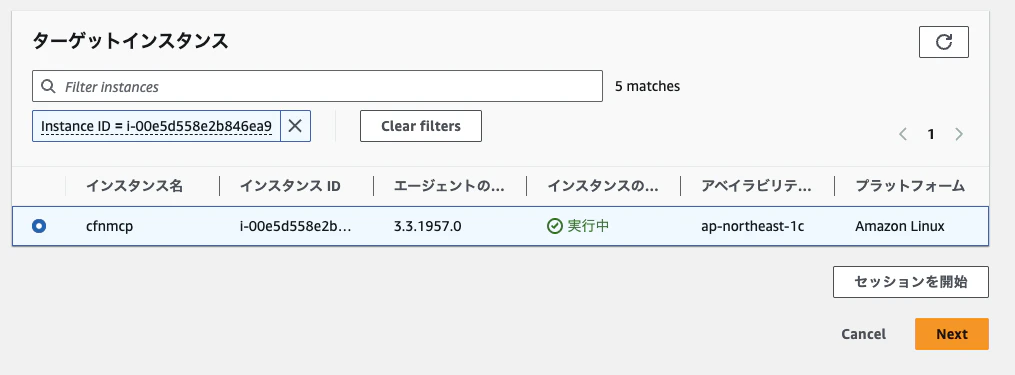Sort by インスタンスの status column header
Screen dimensions: 1015x375
point(603,187)
